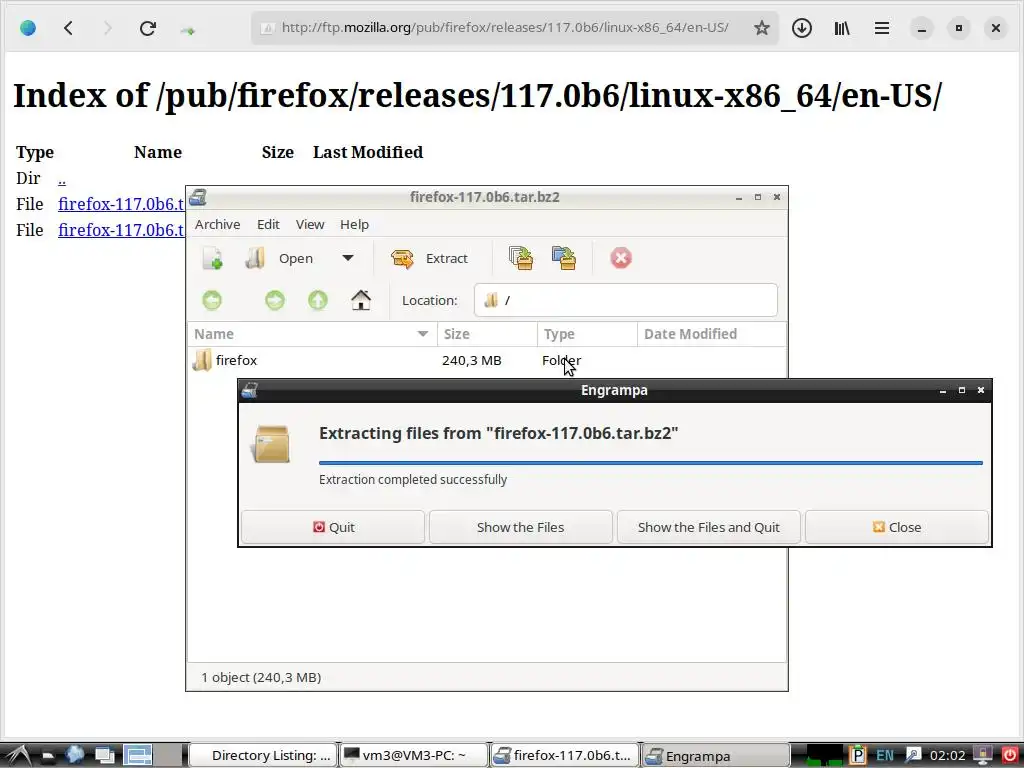Click the Go forward arrow in archive window
The image size is (1024, 768).
pyautogui.click(x=275, y=300)
